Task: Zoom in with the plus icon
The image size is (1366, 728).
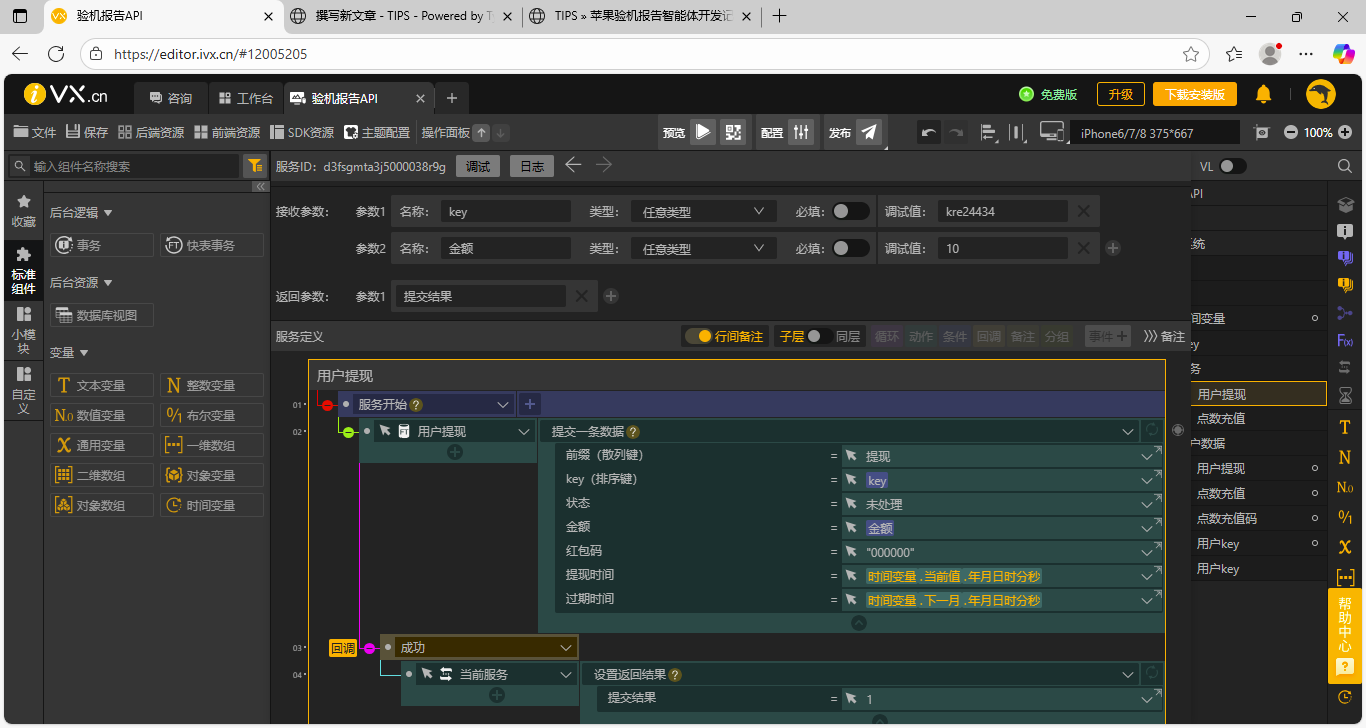Action: (x=1345, y=132)
